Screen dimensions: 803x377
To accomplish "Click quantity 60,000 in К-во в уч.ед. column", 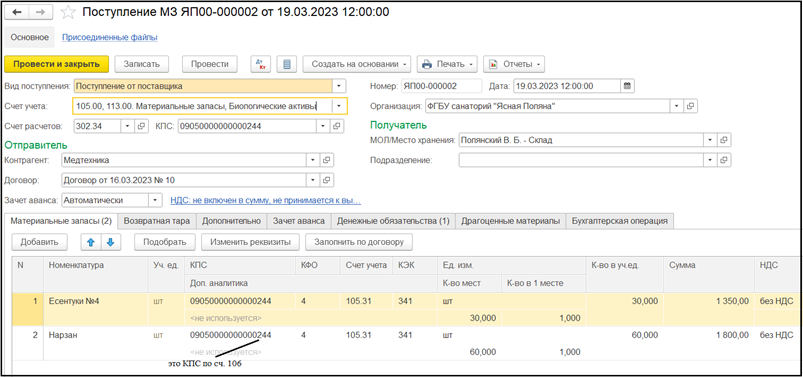I will pyautogui.click(x=624, y=343).
